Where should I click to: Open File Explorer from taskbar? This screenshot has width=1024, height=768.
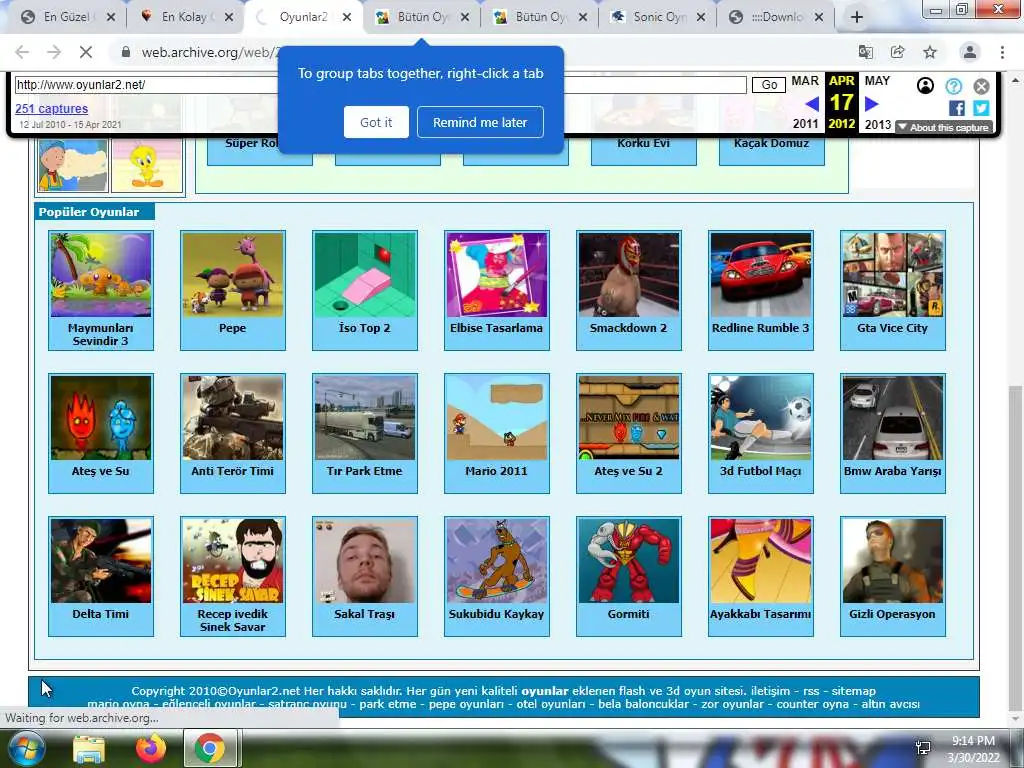pyautogui.click(x=89, y=749)
